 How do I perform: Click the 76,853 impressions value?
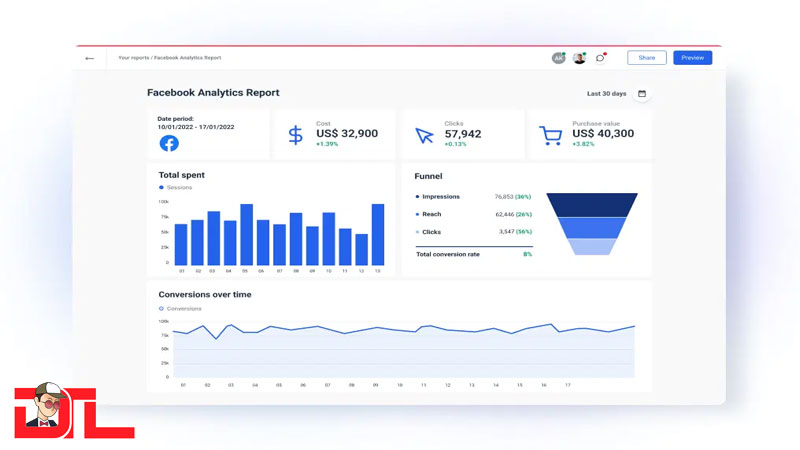click(504, 197)
